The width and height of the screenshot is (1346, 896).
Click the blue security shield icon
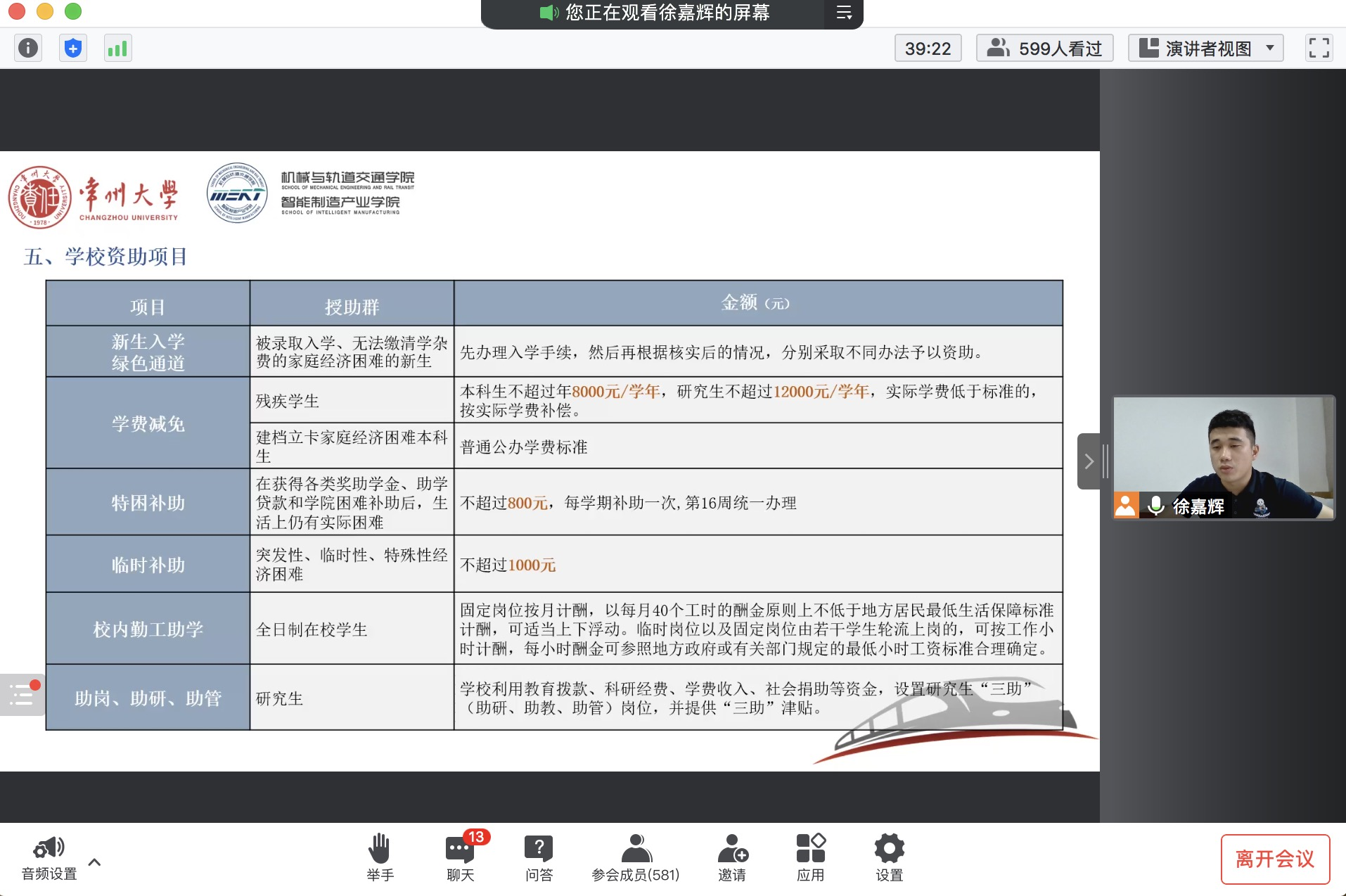pos(73,48)
